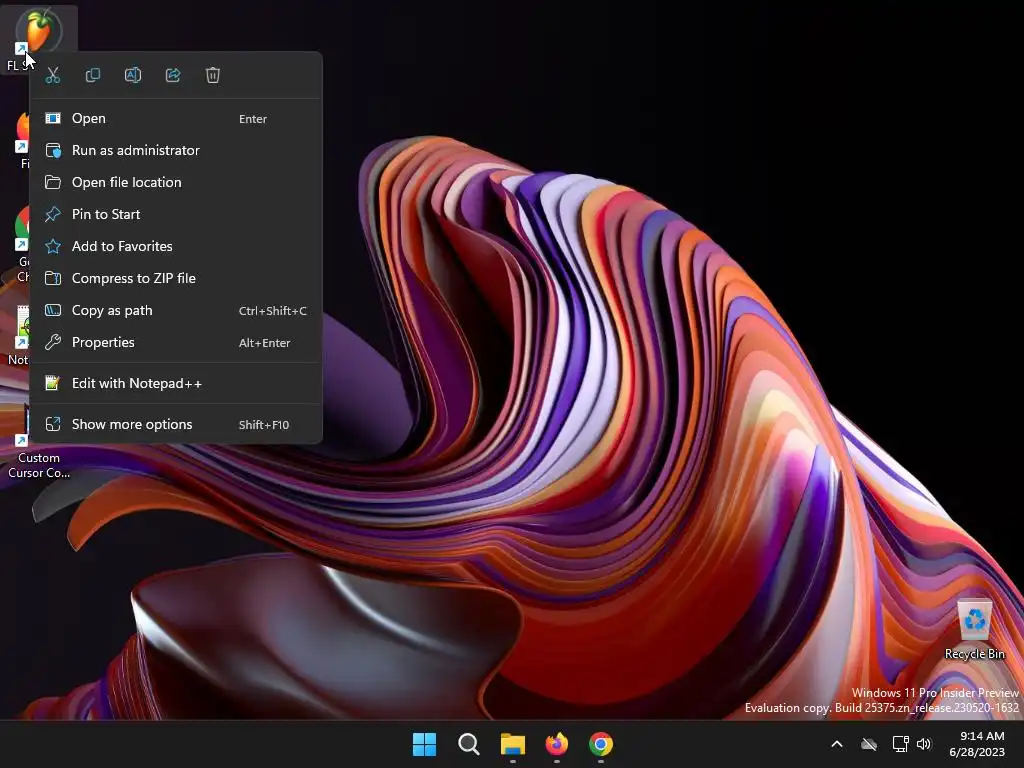Launch Google Chrome from the taskbar
The height and width of the screenshot is (768, 1024).
601,744
